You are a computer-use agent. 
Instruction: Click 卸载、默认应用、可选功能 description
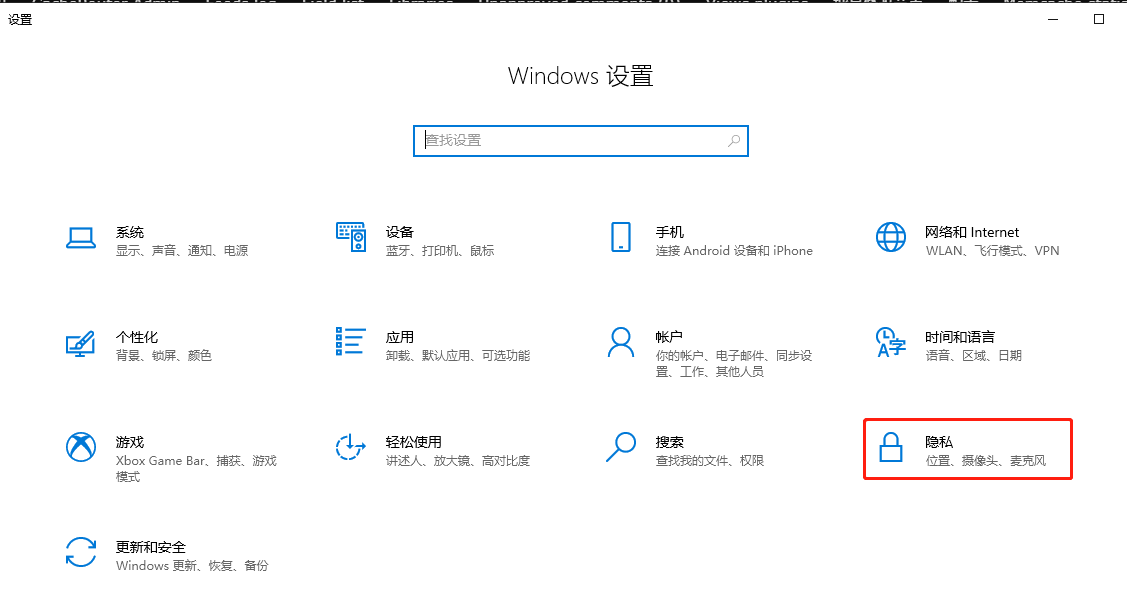point(458,356)
